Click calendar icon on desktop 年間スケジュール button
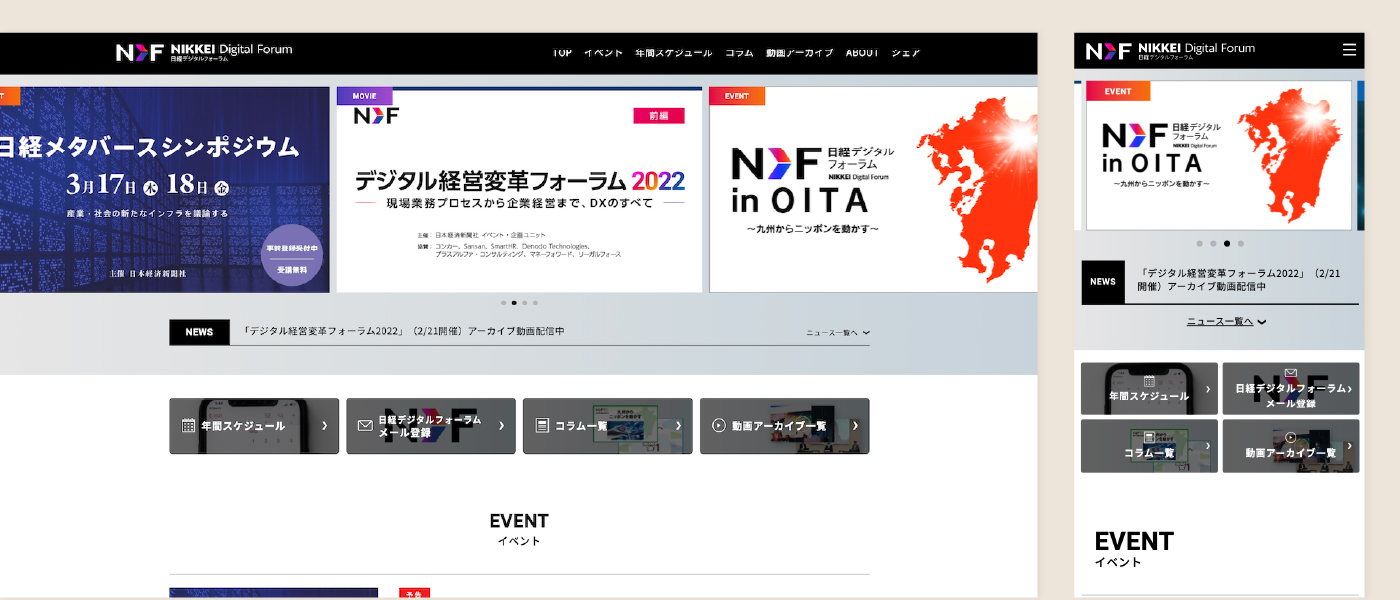Image resolution: width=1400 pixels, height=600 pixels. click(x=188, y=426)
